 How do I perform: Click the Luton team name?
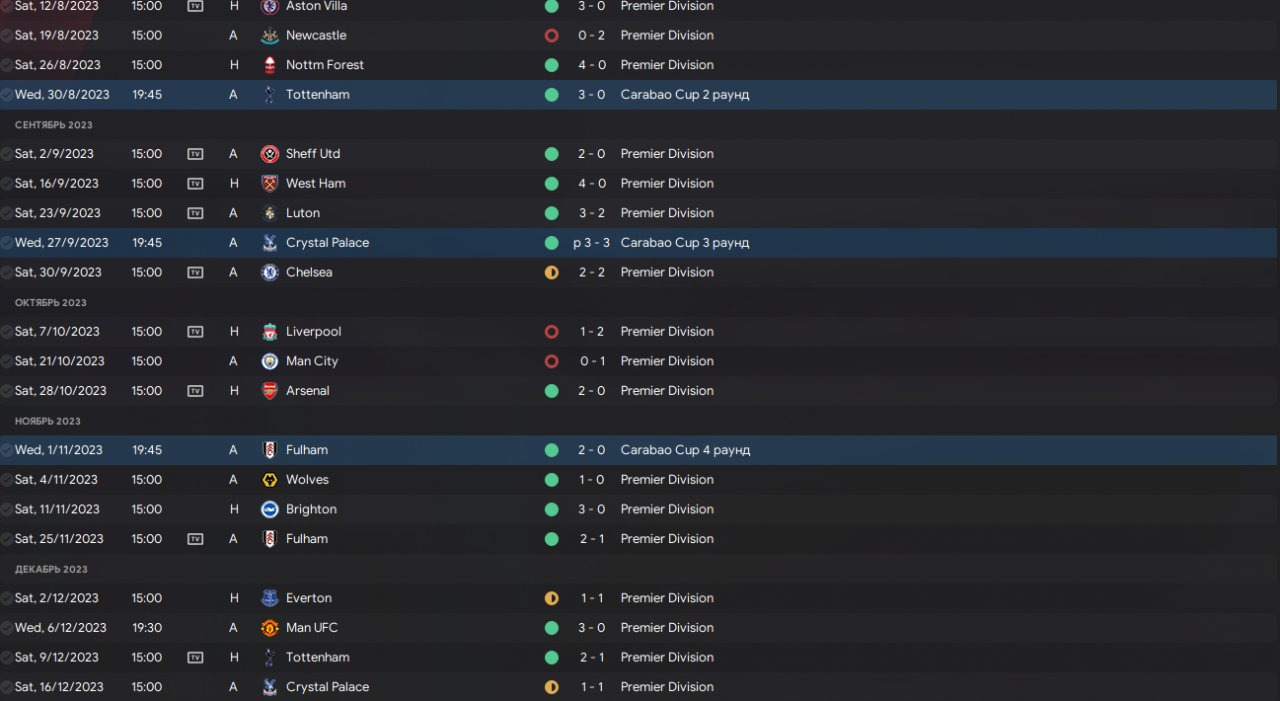click(x=303, y=213)
